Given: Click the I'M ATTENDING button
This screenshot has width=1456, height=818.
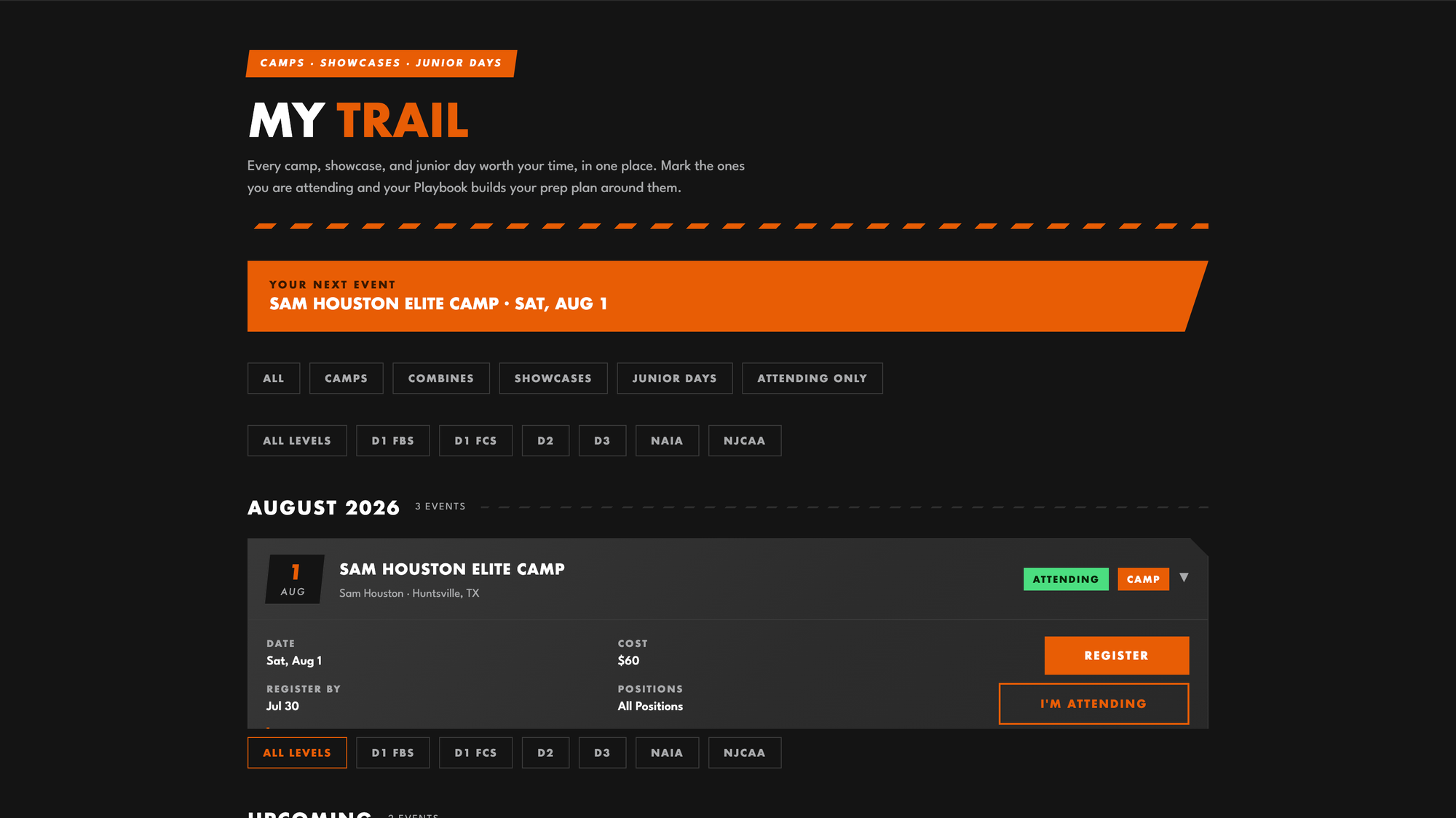Looking at the screenshot, I should 1093,704.
